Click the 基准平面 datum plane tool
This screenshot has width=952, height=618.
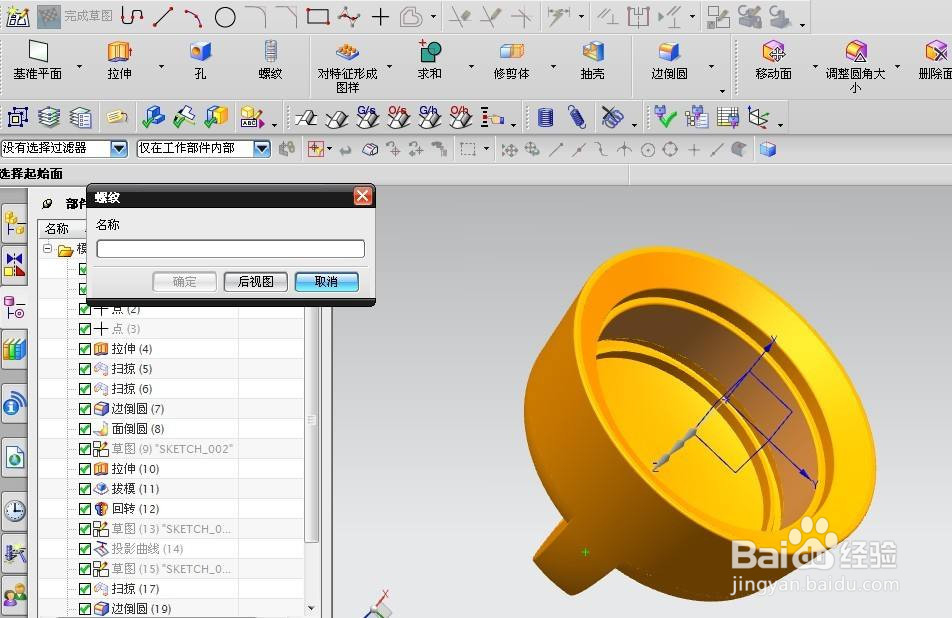click(38, 60)
